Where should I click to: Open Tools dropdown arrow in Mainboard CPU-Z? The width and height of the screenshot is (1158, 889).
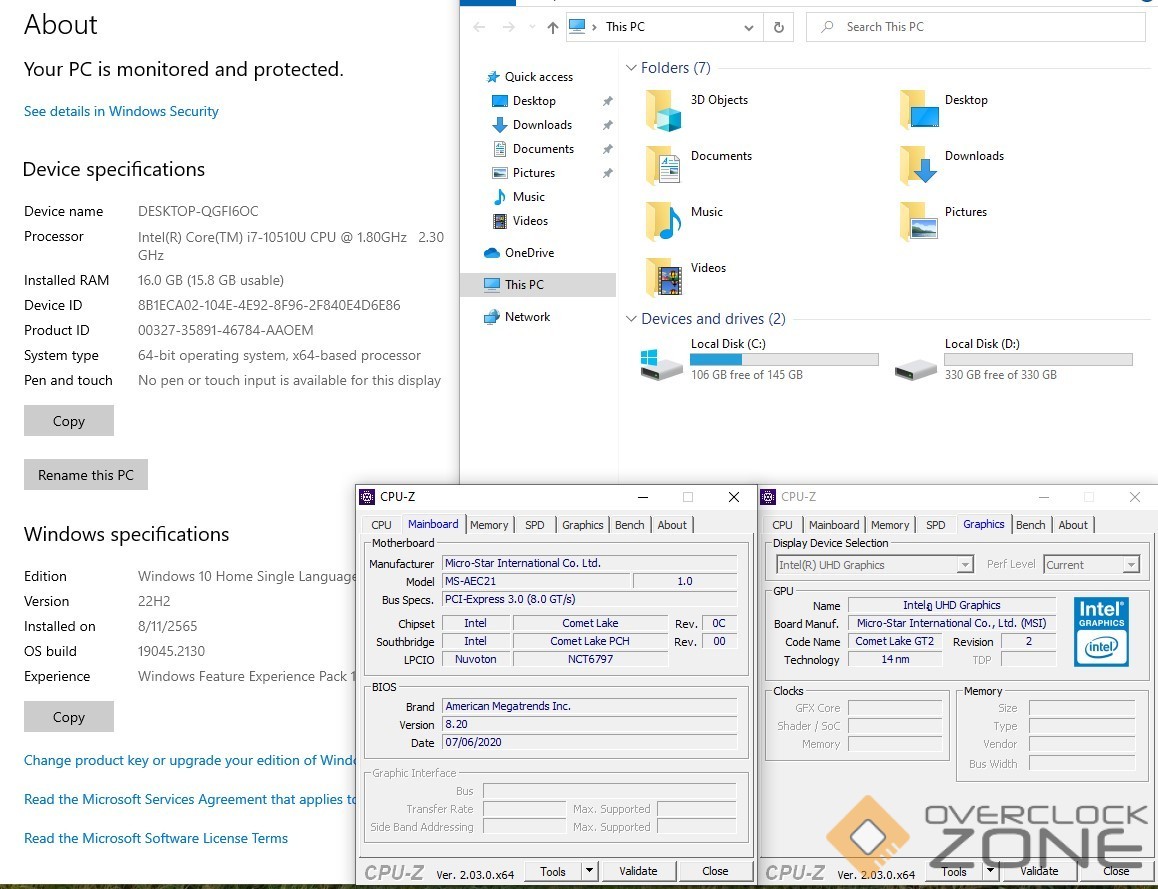589,871
